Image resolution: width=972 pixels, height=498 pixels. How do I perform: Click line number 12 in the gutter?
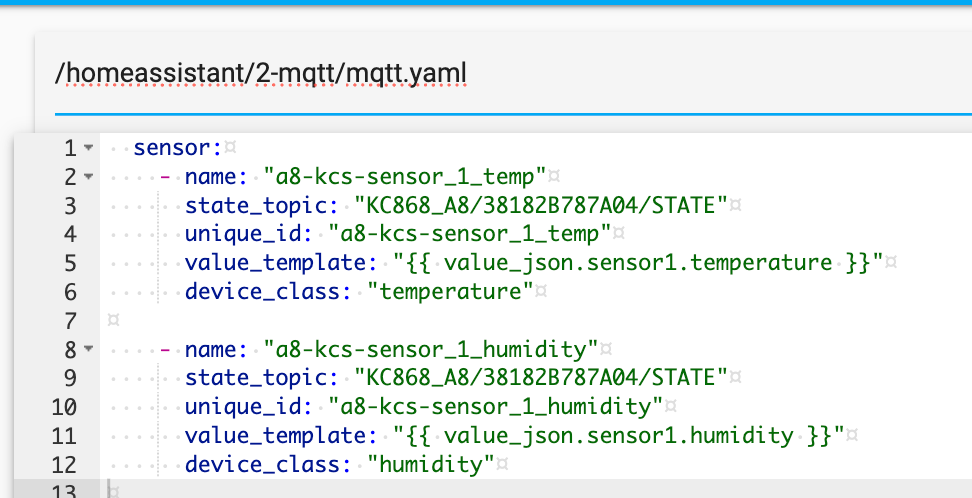click(x=65, y=464)
